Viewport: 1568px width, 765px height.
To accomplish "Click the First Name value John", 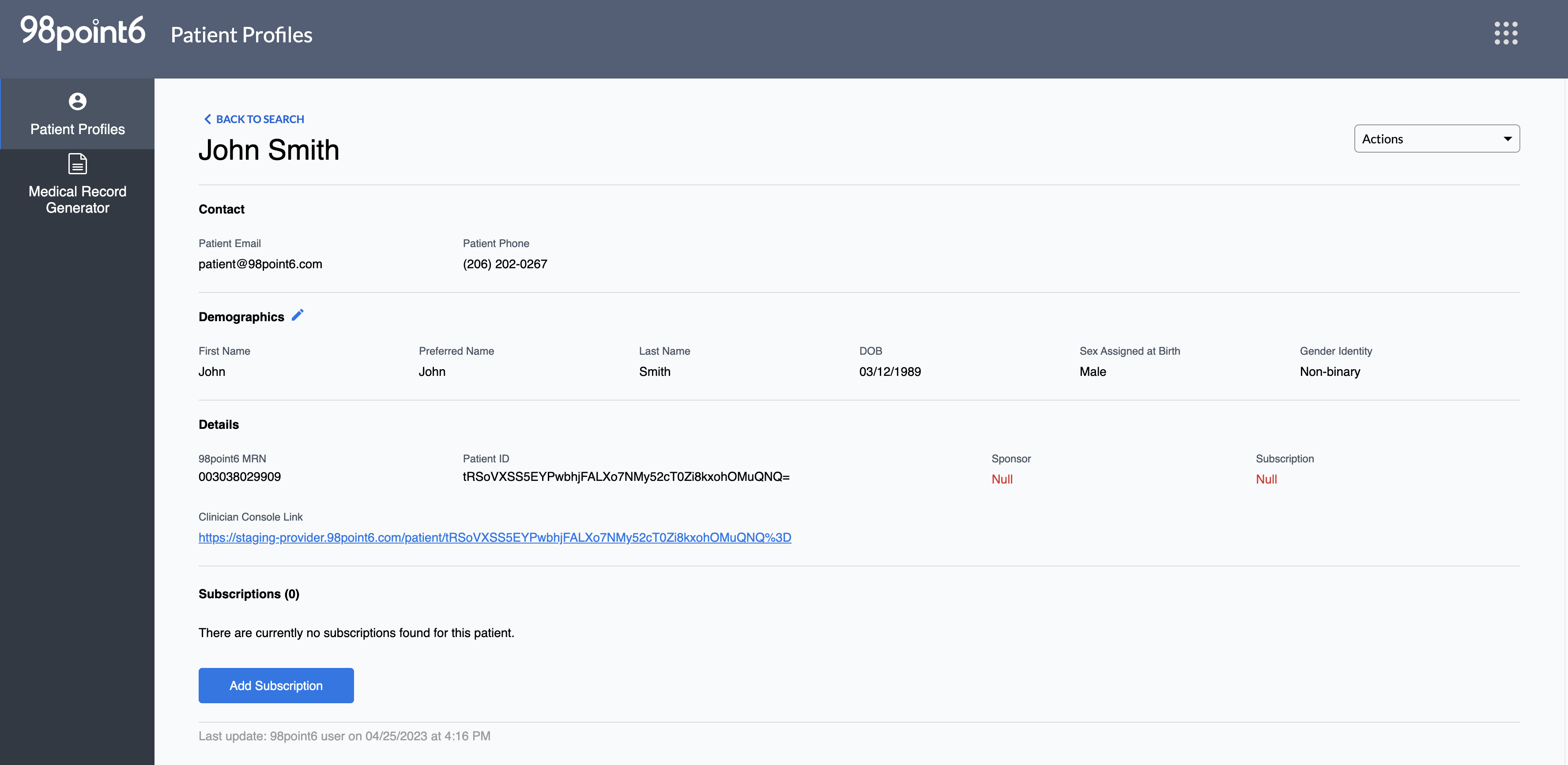I will [x=211, y=371].
